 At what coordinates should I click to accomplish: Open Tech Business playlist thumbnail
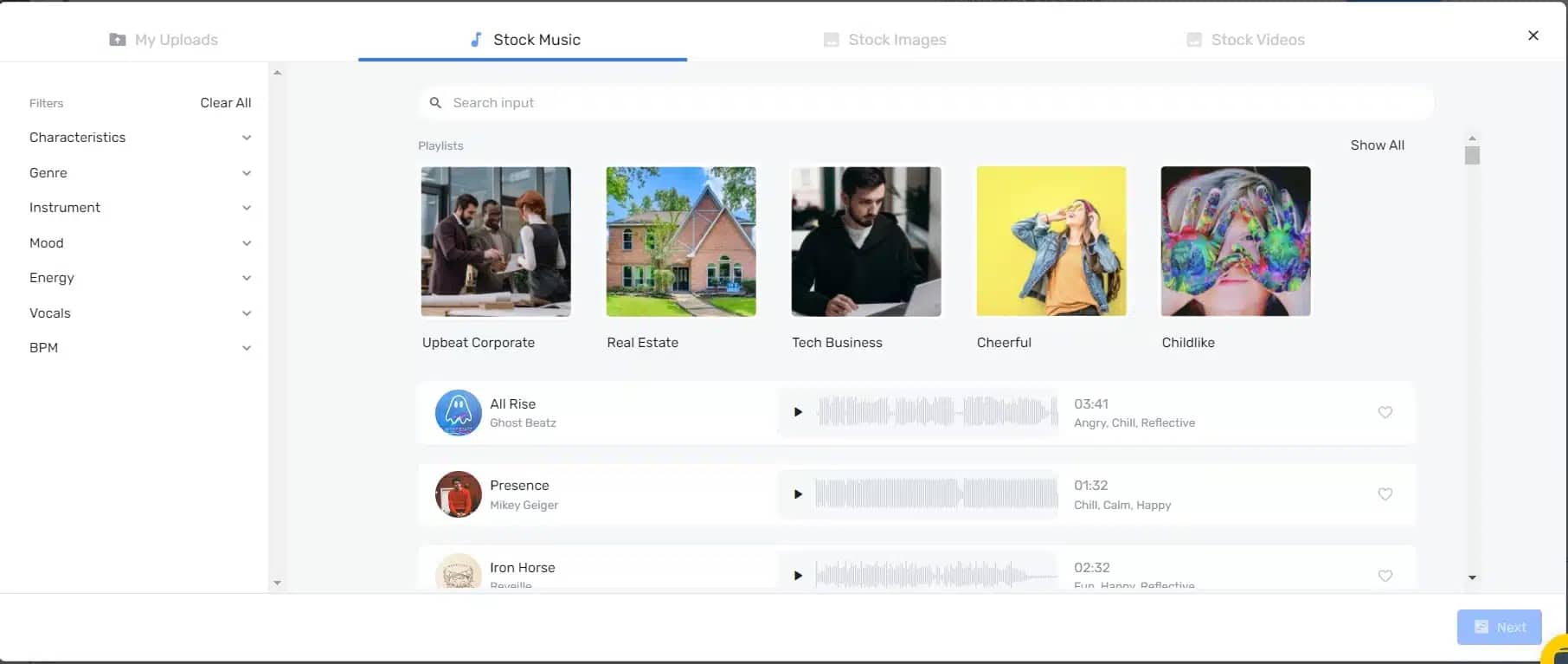tap(866, 242)
